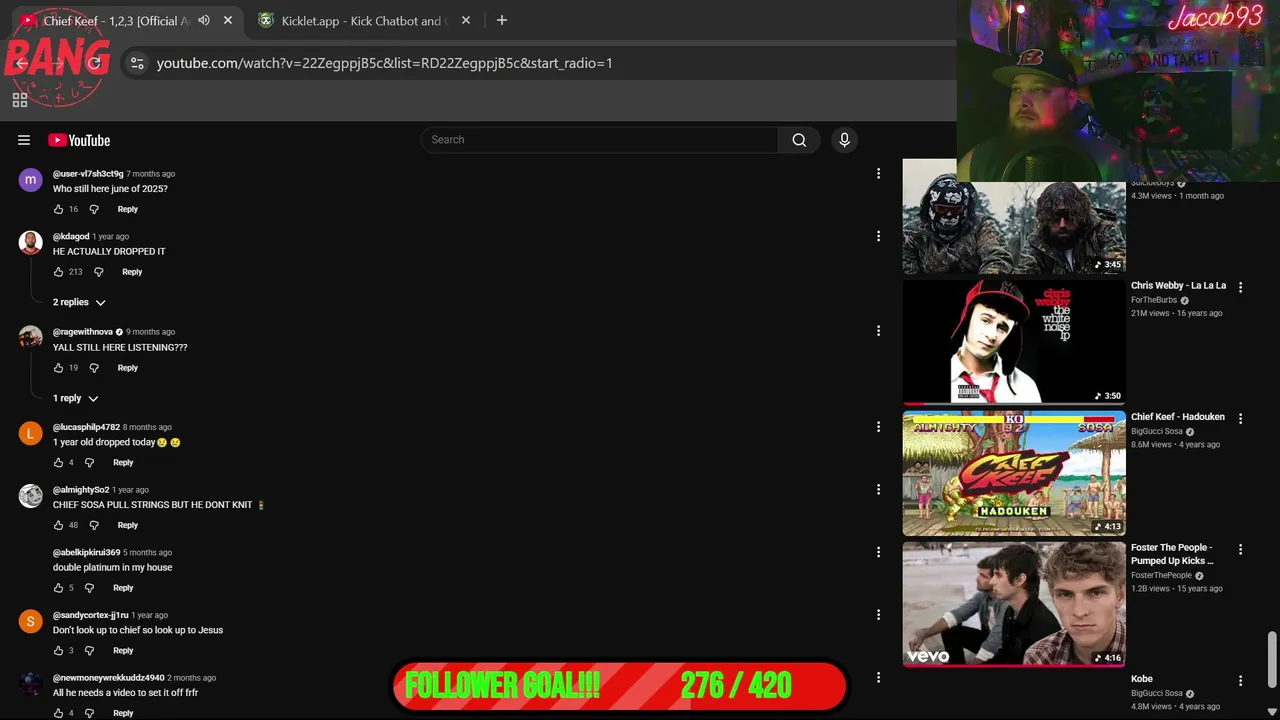This screenshot has height=720, width=1280.
Task: Open the $uicideboy$ camo thumbnail video
Action: [x=1014, y=217]
